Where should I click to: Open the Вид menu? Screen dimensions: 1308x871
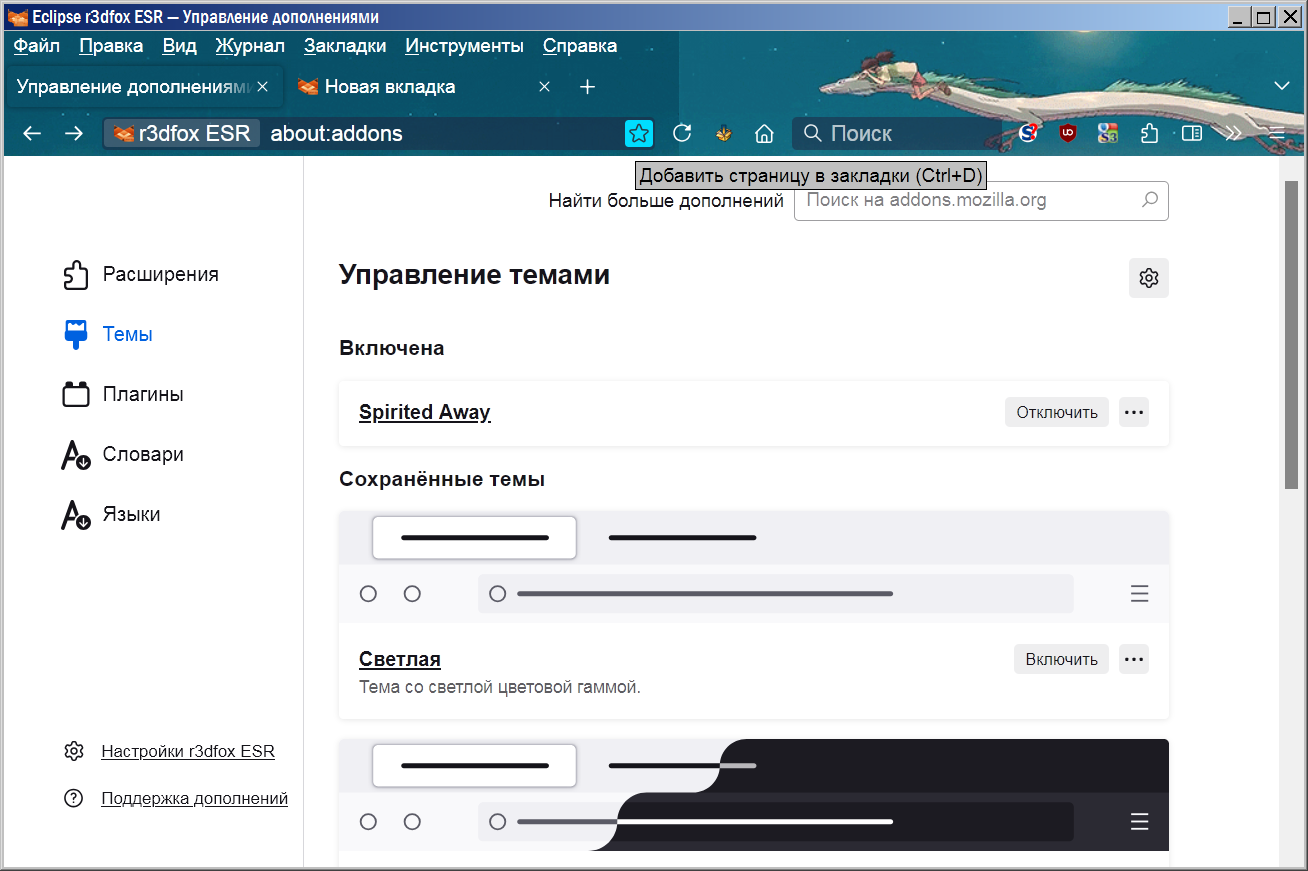click(x=180, y=46)
